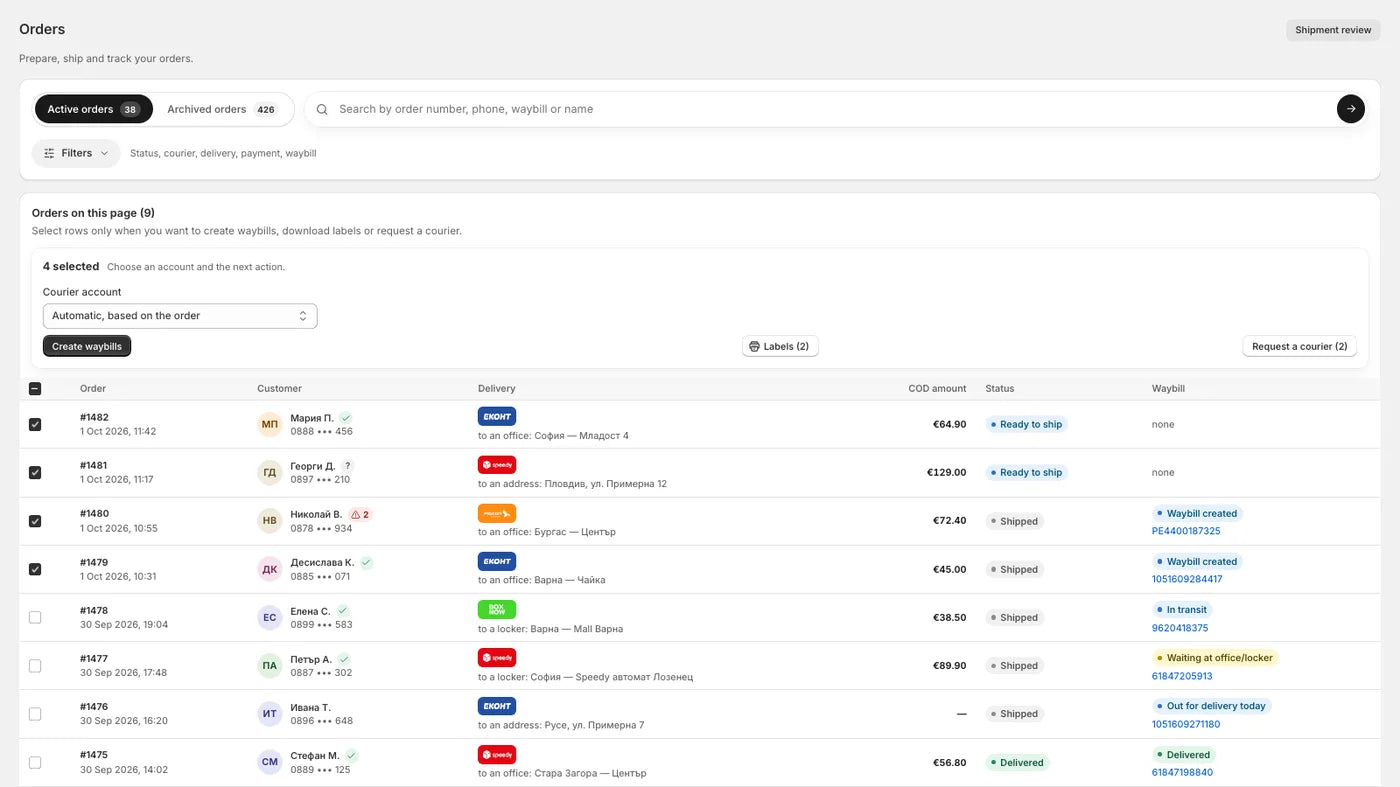Click the verified checkmark next to Десислава К.
The height and width of the screenshot is (787, 1400).
tap(366, 563)
